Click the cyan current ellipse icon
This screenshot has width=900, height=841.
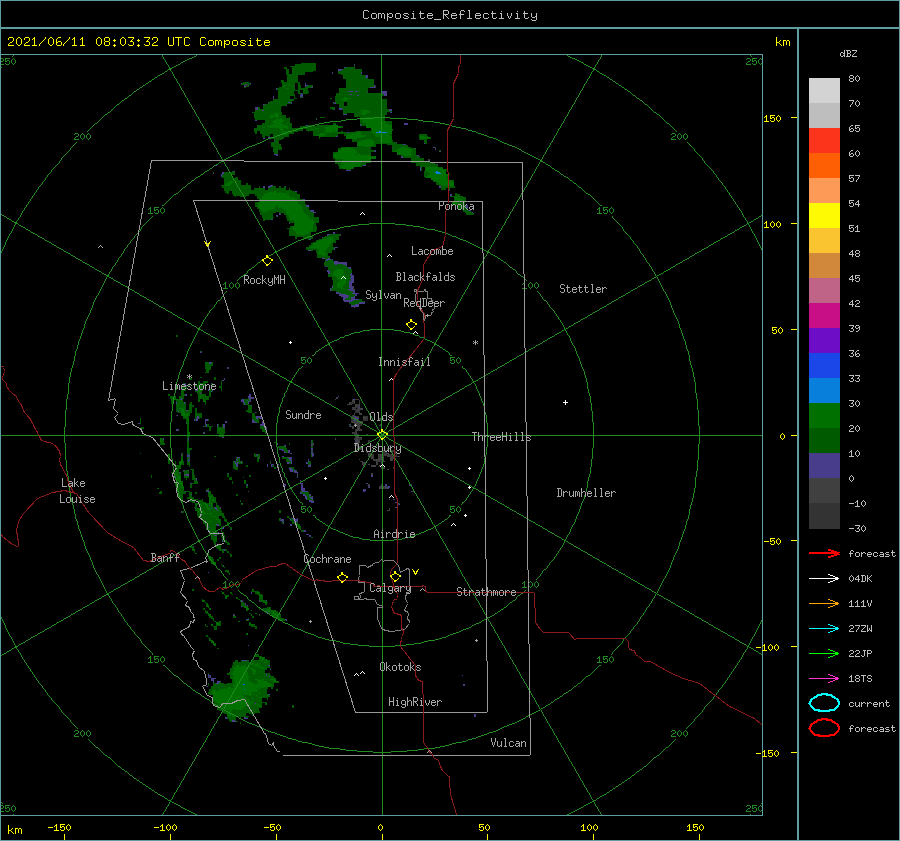click(824, 703)
